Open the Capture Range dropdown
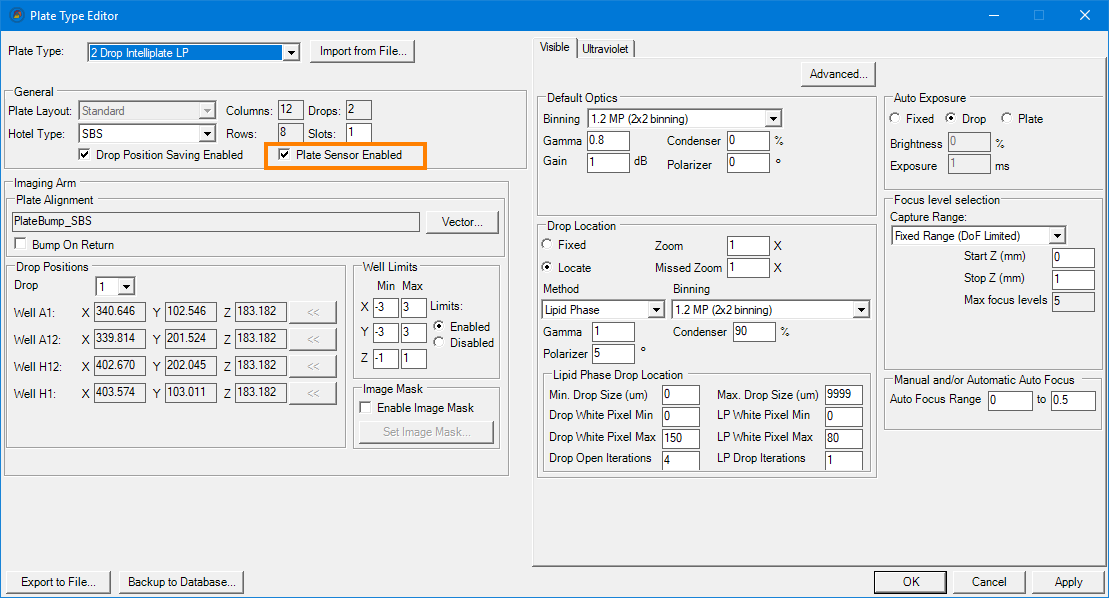Image resolution: width=1109 pixels, height=598 pixels. pos(1057,236)
